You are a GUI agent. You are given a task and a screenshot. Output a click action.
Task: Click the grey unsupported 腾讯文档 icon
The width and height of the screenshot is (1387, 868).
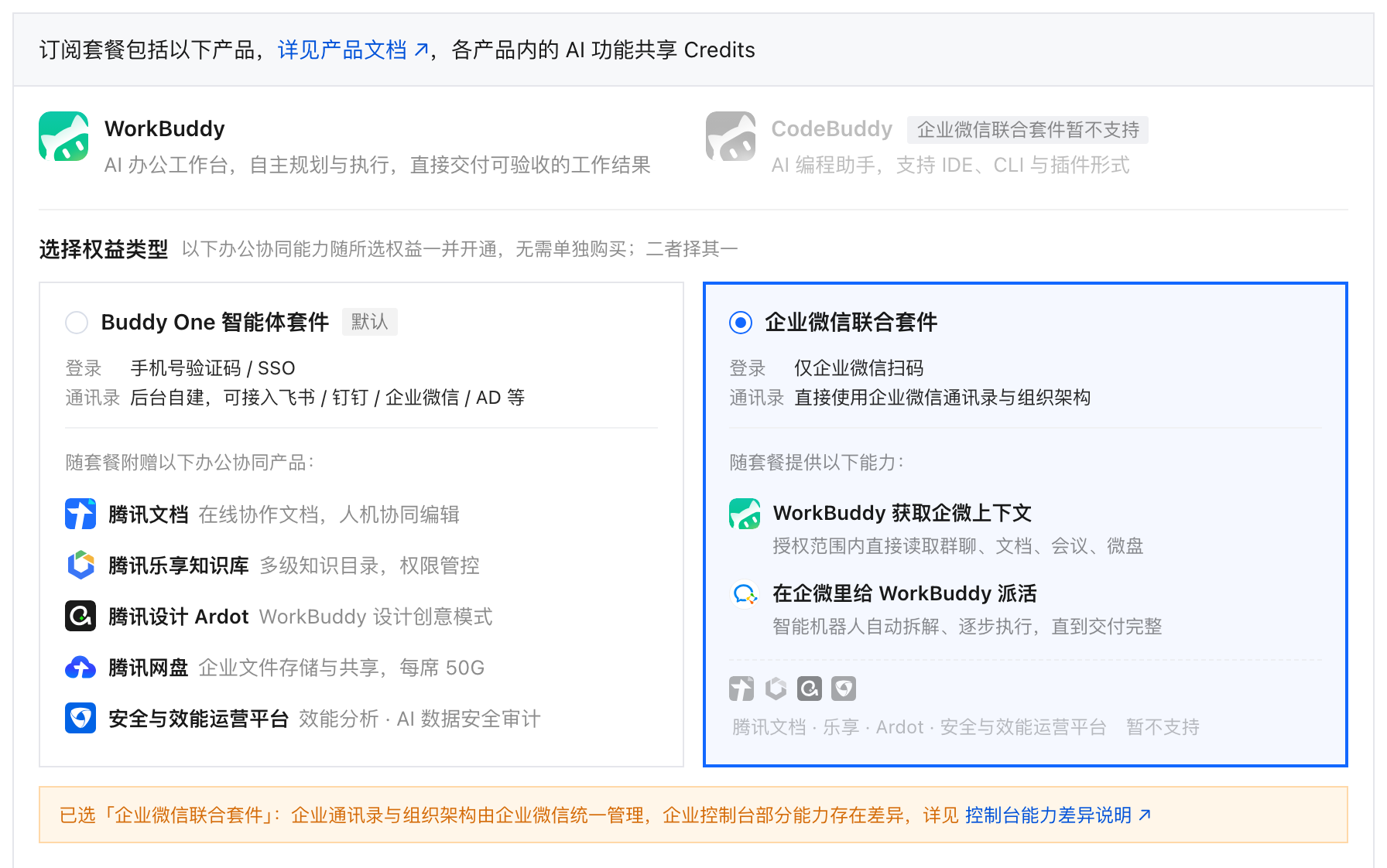coord(741,689)
